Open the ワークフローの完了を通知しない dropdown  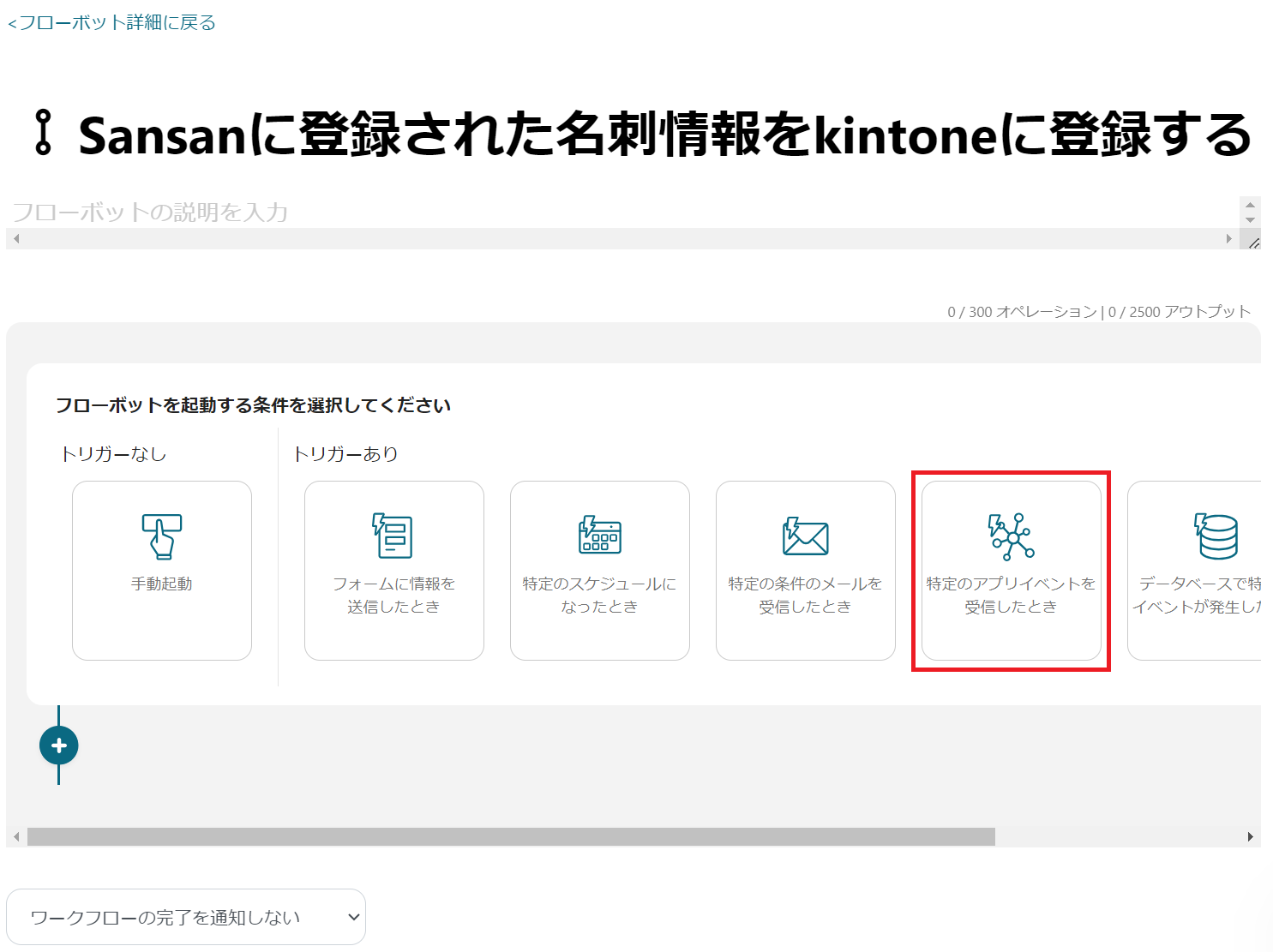[x=186, y=917]
